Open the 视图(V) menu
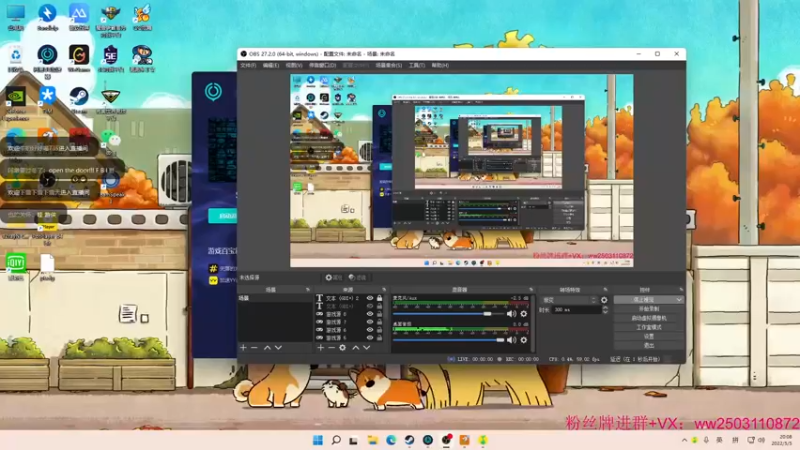Viewport: 800px width, 450px height. pos(294,65)
